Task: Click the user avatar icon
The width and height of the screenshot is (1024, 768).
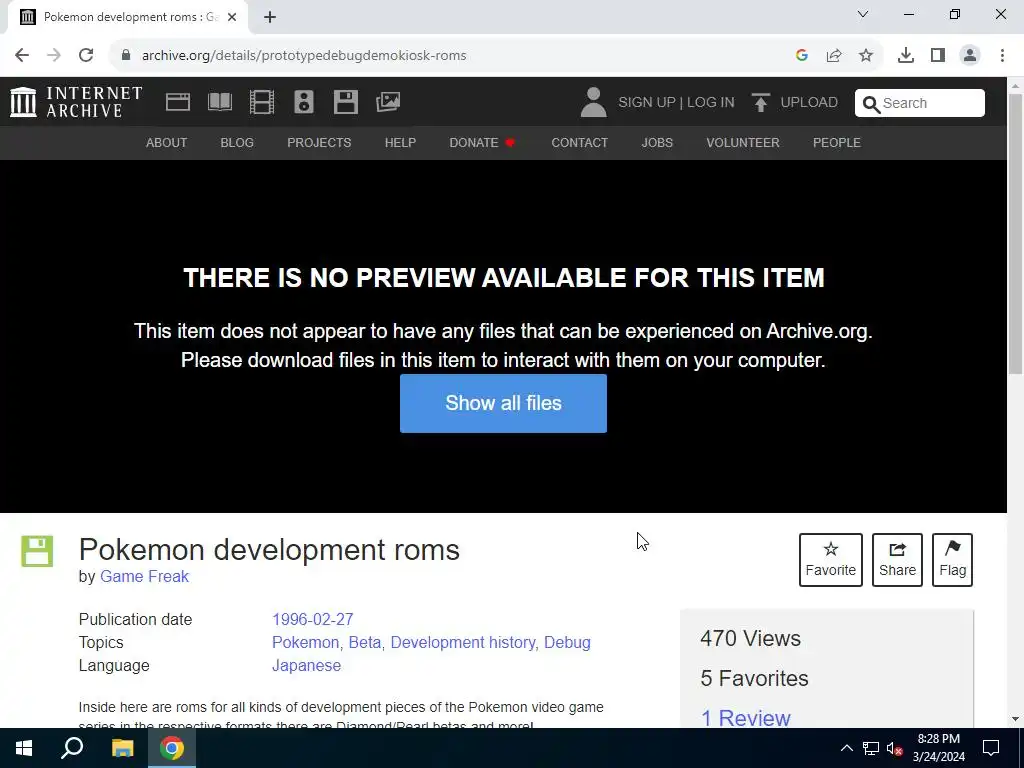Action: click(594, 103)
